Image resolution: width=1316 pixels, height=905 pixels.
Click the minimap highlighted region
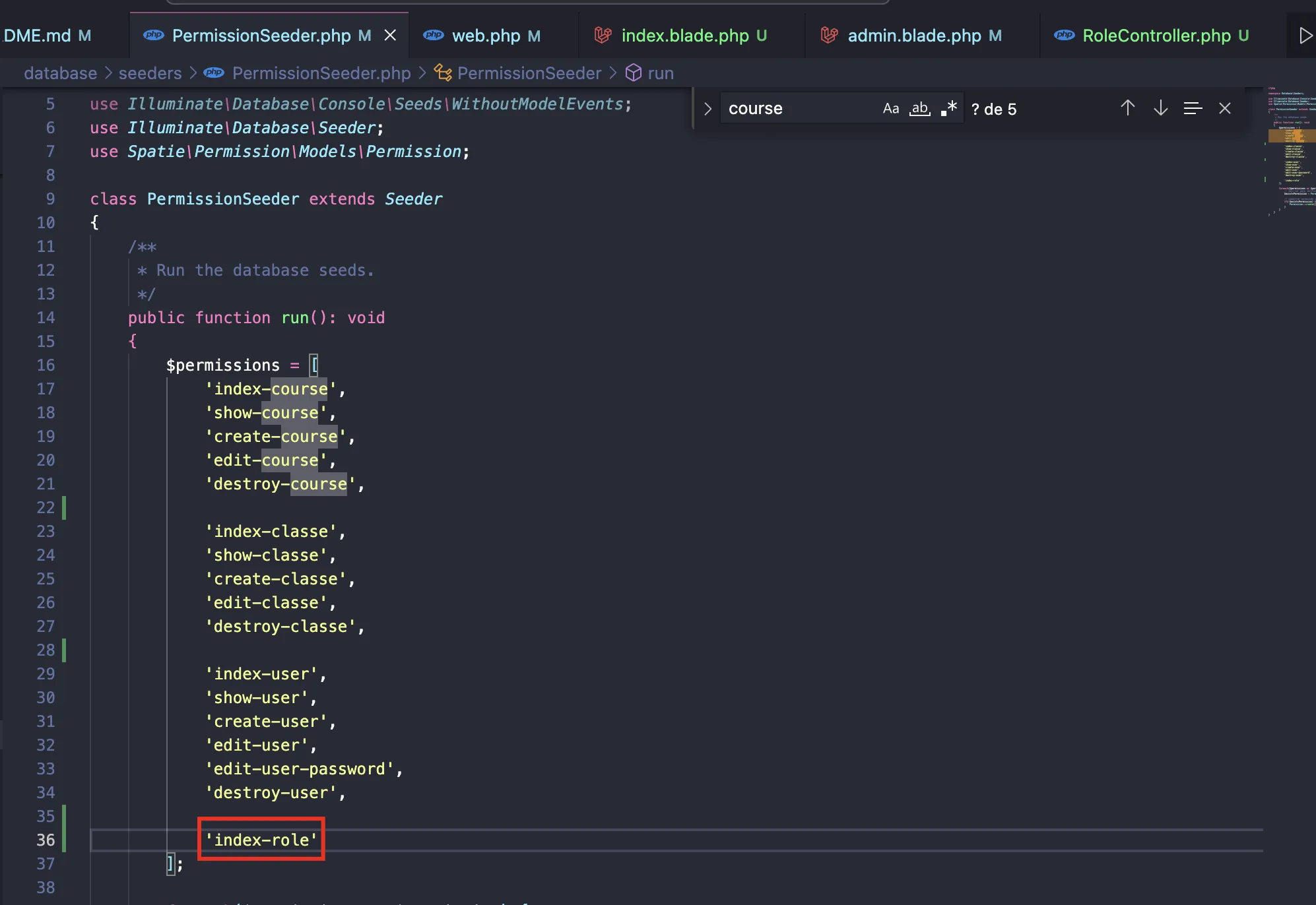1292,136
